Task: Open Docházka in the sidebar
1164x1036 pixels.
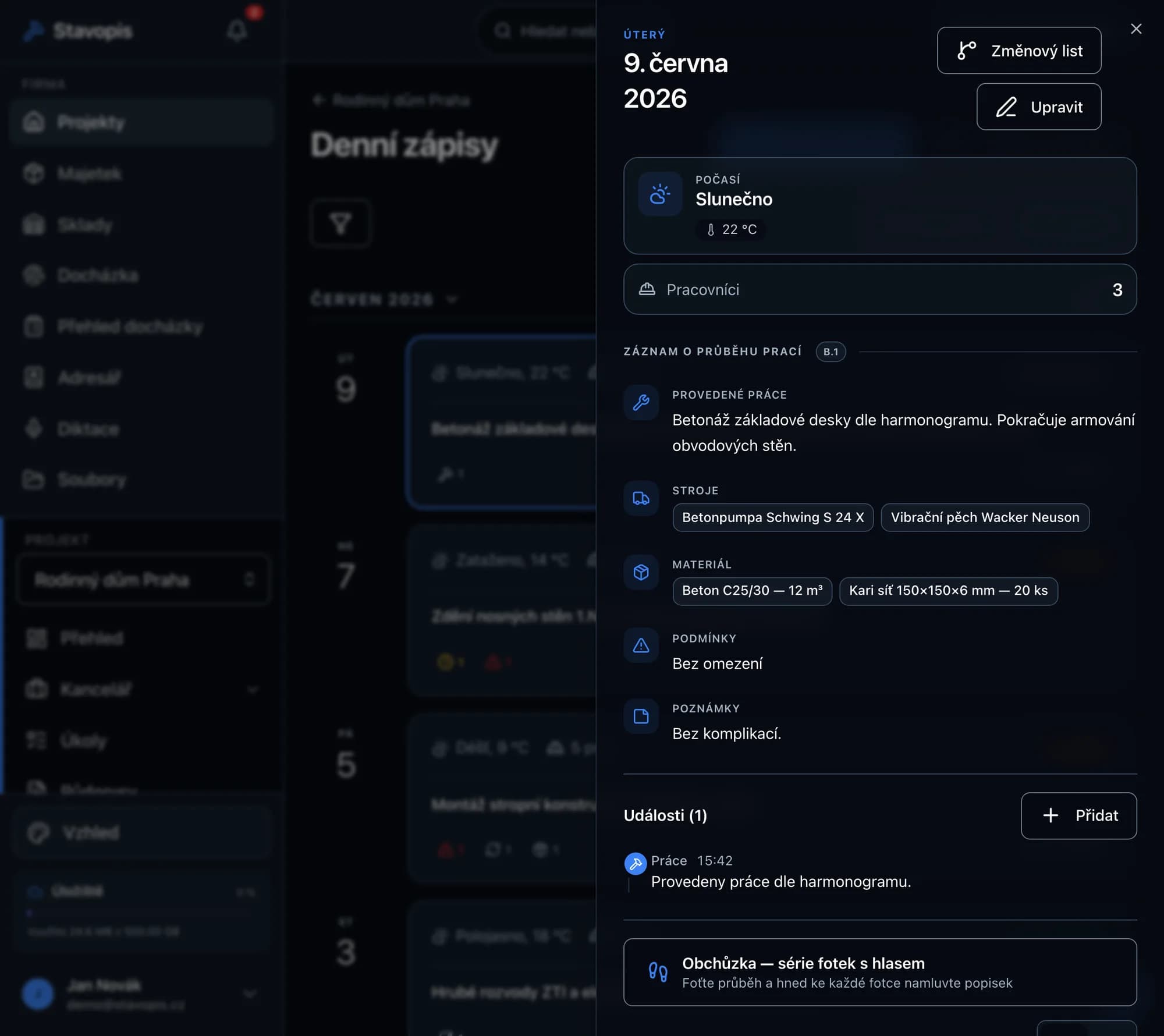Action: (141, 275)
